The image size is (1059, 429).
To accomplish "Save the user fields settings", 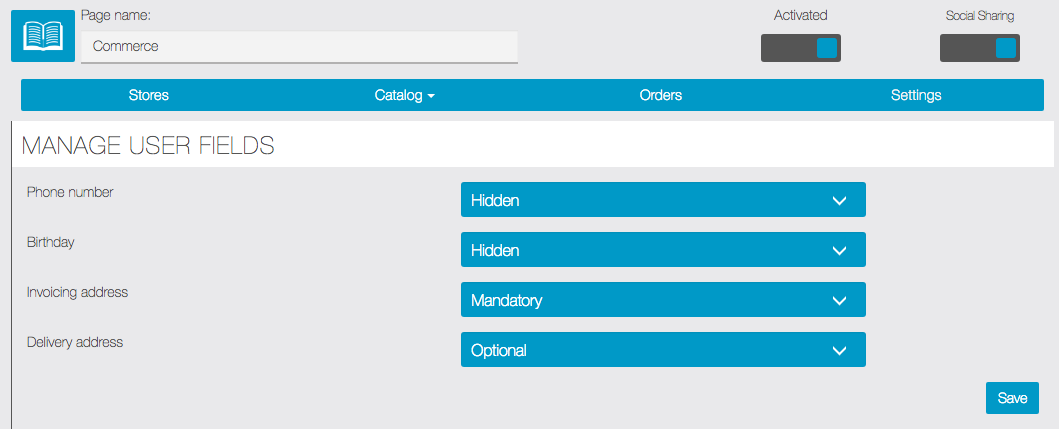I will tap(1012, 398).
